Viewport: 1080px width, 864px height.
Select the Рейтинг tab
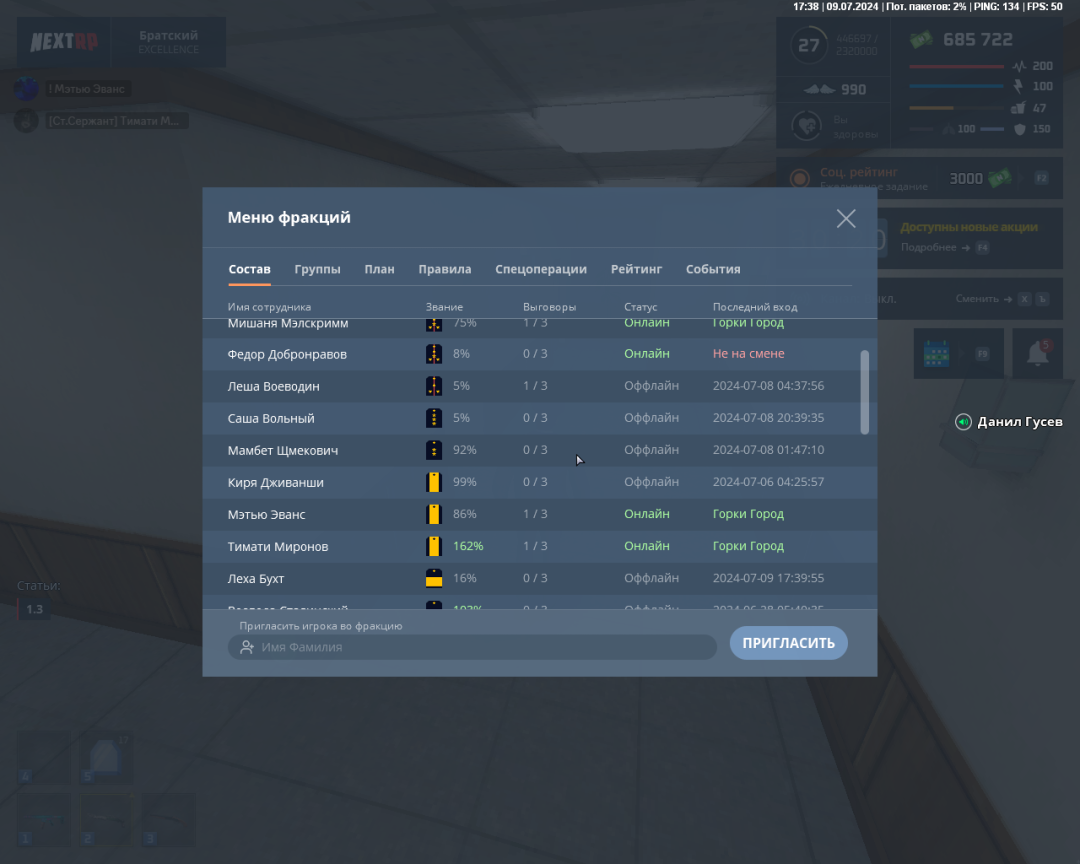coord(636,269)
